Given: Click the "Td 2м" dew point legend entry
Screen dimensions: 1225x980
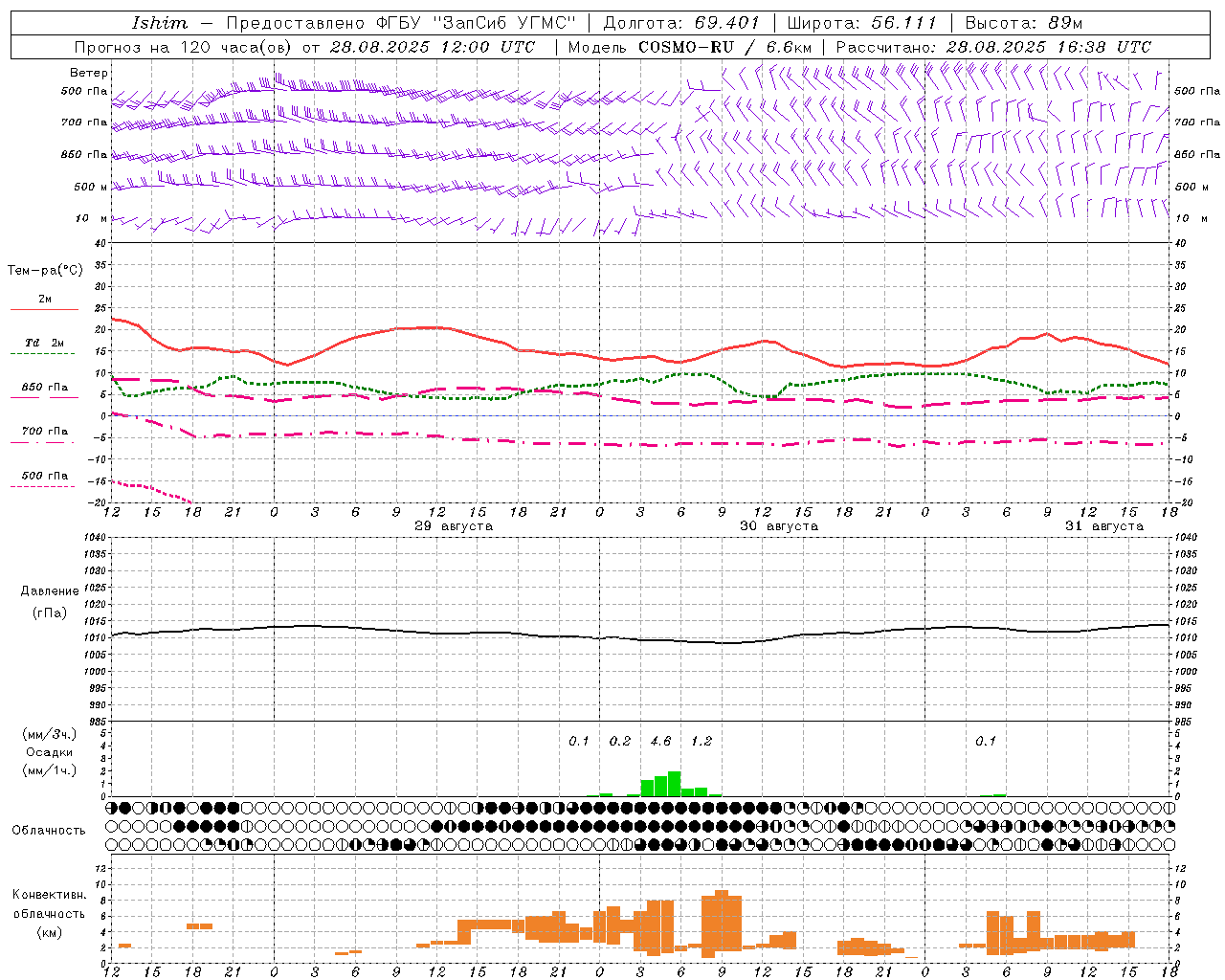Looking at the screenshot, I should pos(44,344).
